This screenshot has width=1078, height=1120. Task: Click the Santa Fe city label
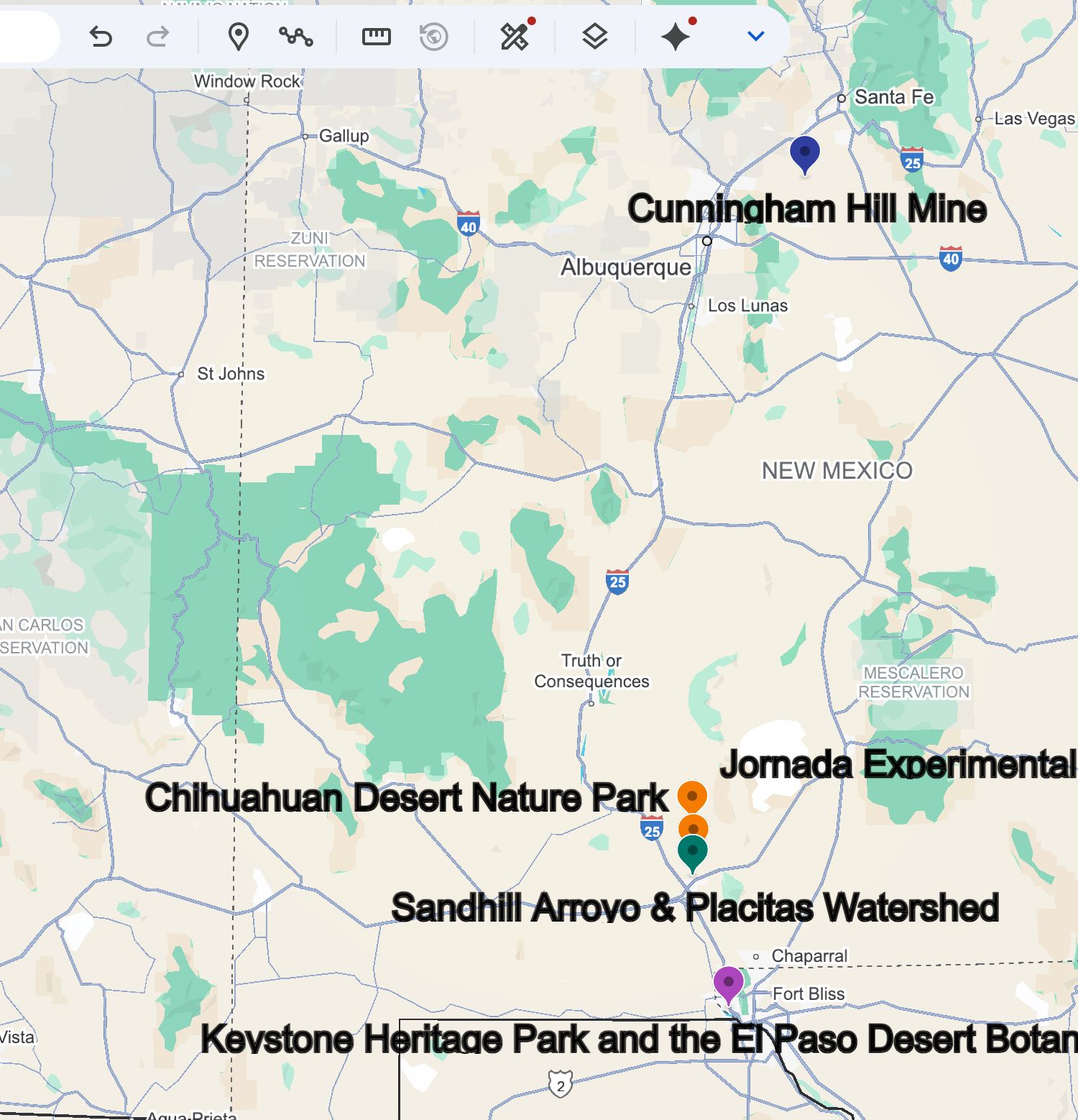[x=893, y=97]
